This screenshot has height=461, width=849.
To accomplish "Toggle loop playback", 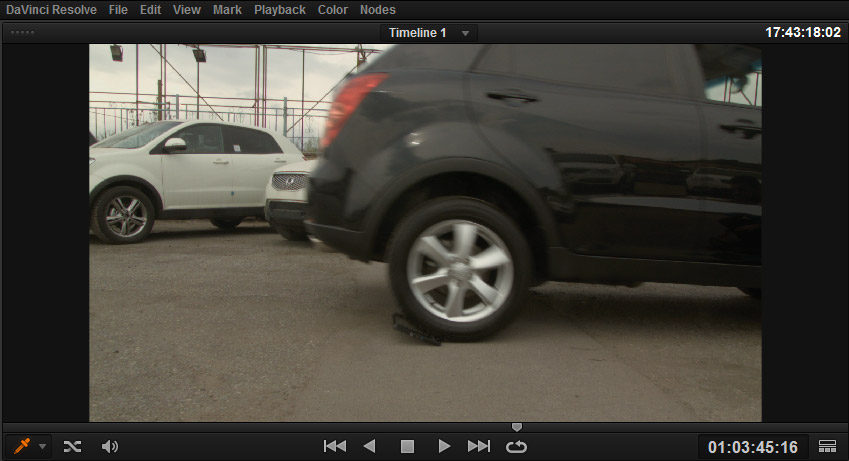I will point(516,446).
